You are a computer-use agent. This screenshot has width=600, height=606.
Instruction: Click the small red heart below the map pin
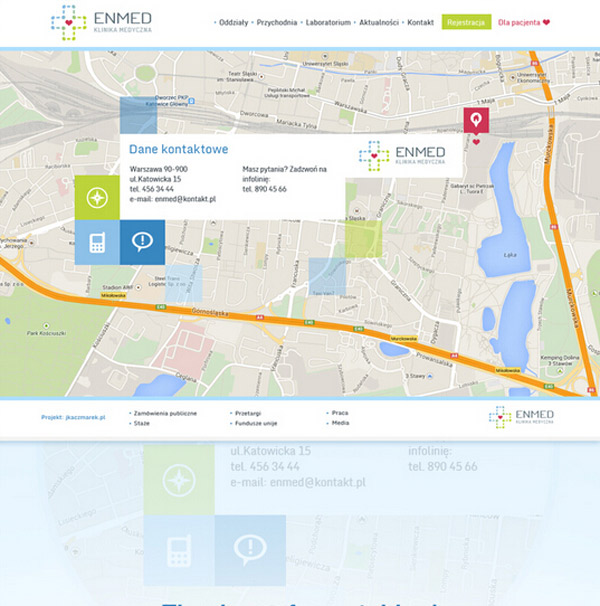[x=476, y=142]
